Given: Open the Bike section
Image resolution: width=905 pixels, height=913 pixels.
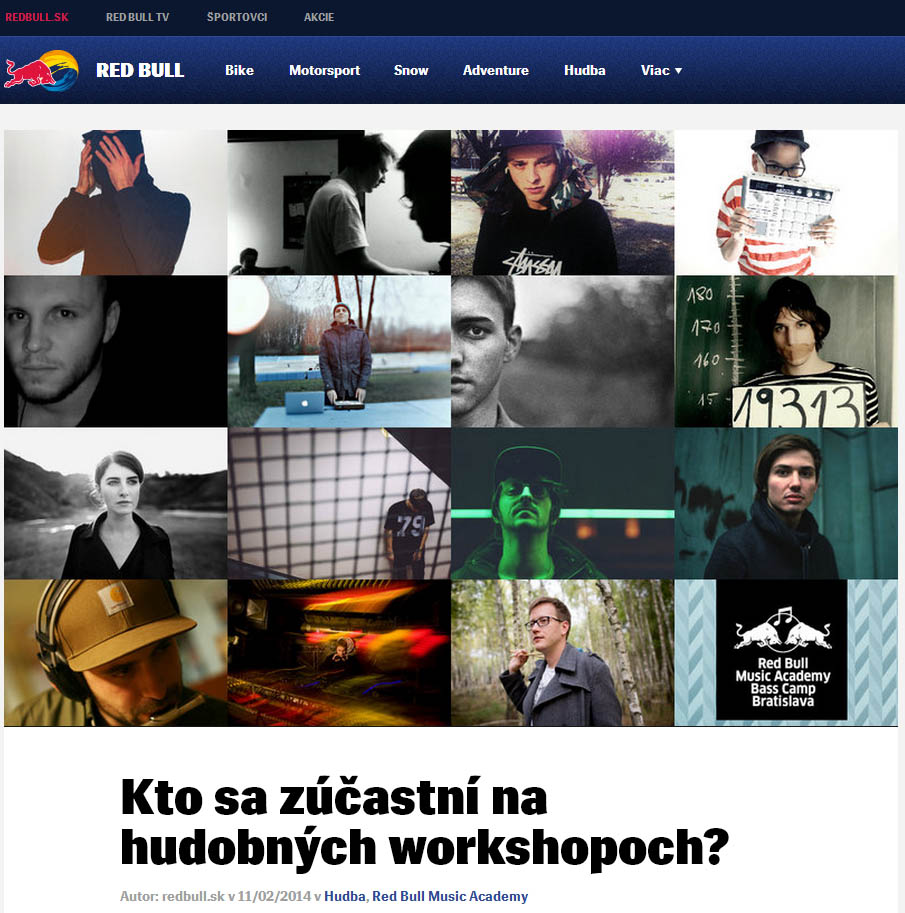Looking at the screenshot, I should pyautogui.click(x=239, y=70).
